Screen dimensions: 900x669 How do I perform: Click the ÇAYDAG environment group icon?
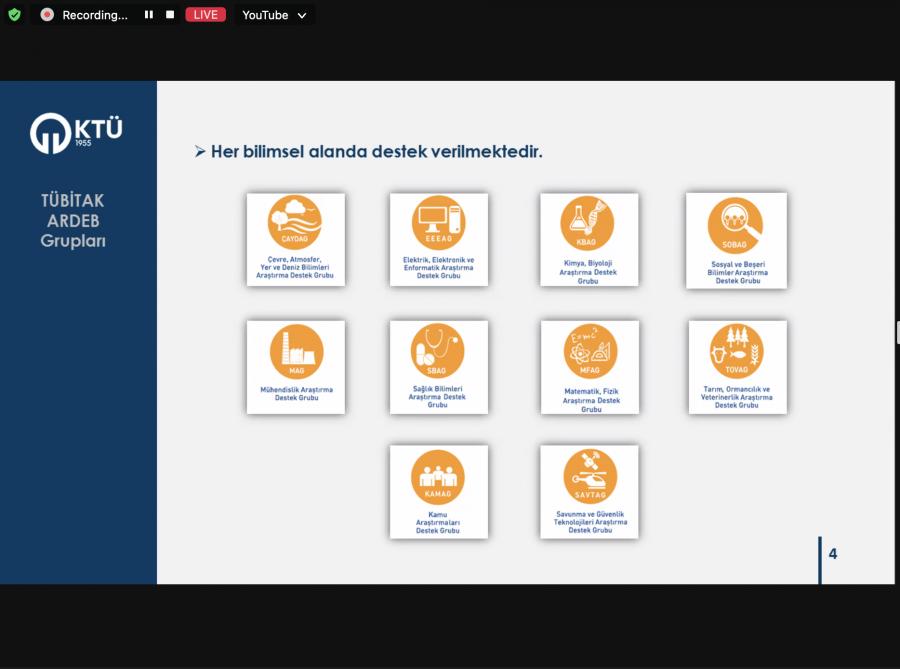tap(295, 222)
